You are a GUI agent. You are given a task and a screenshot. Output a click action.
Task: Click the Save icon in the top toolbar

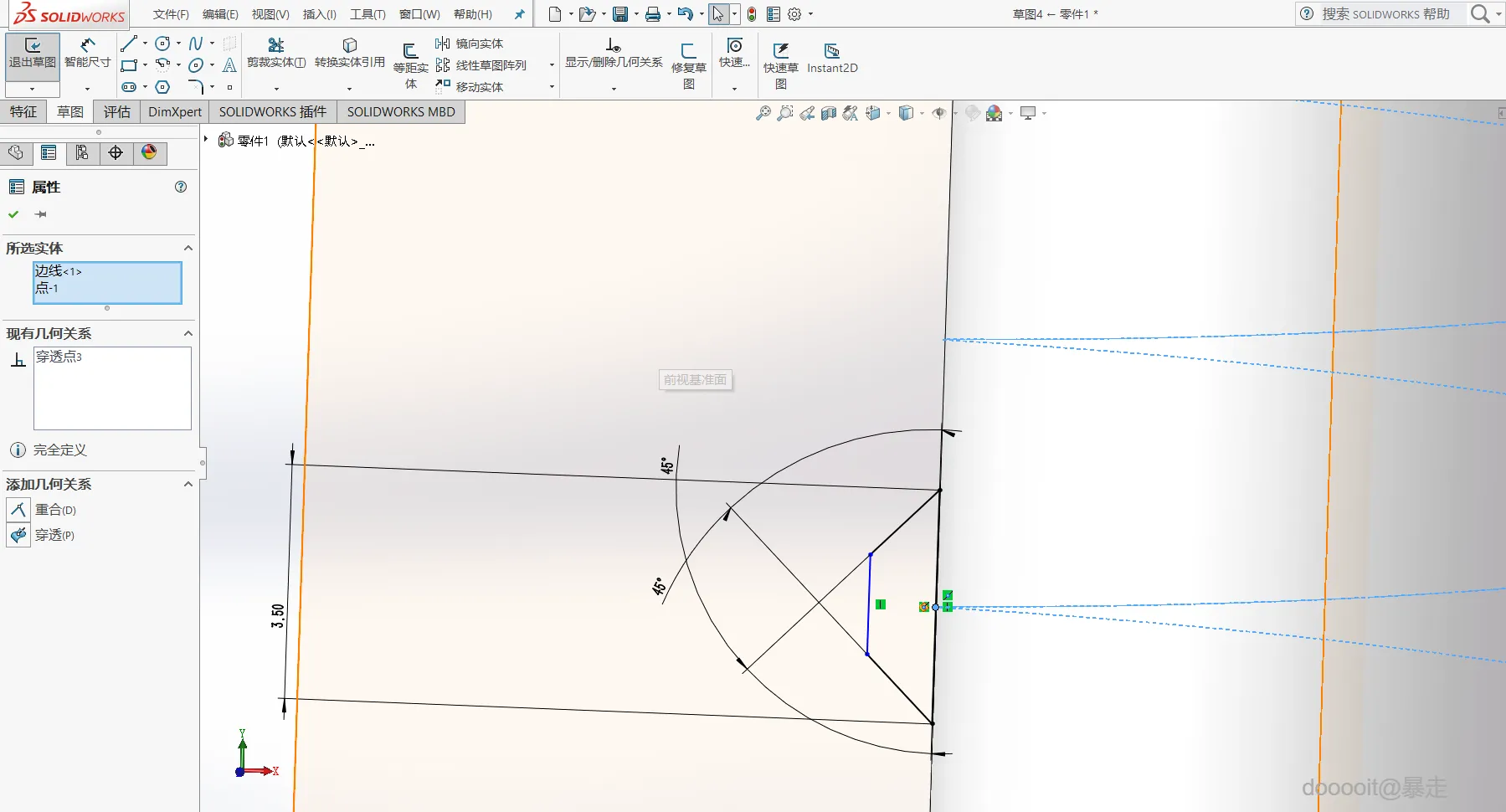pyautogui.click(x=619, y=14)
